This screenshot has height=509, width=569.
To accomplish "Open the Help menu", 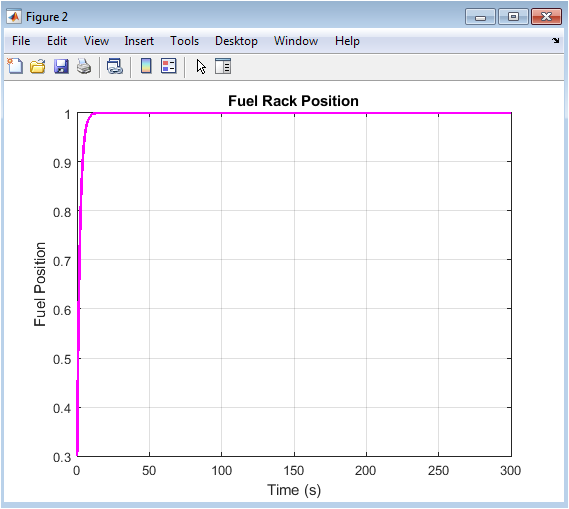I will 347,41.
